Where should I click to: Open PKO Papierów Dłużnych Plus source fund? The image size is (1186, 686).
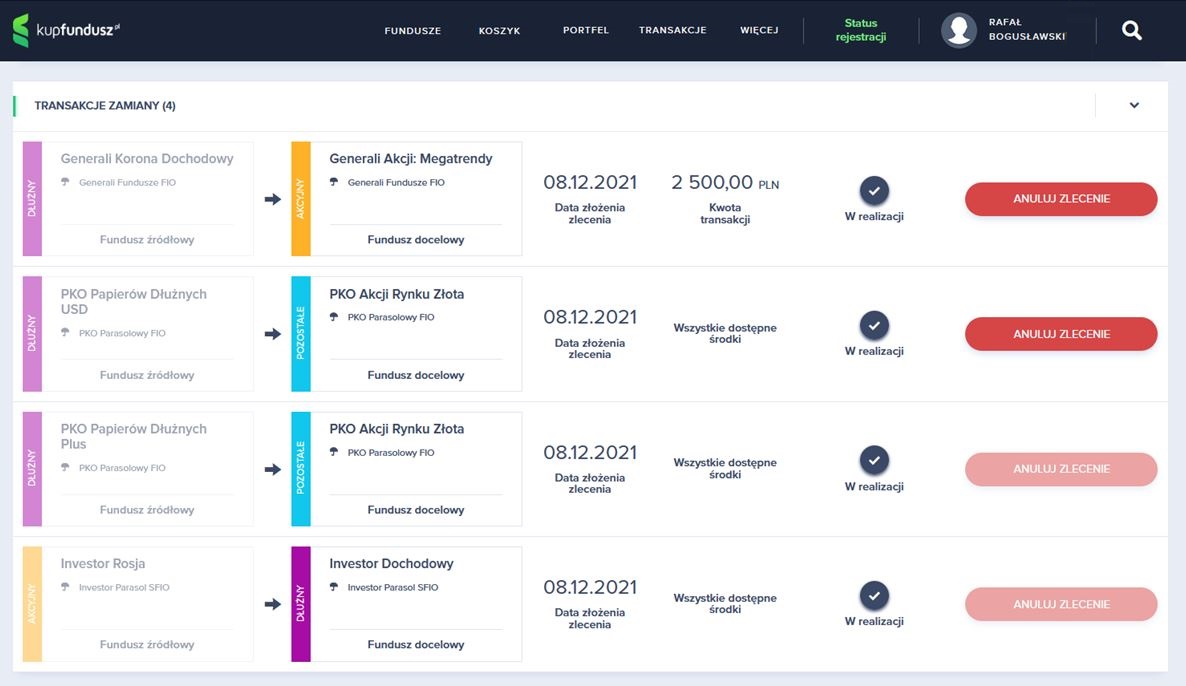[x=134, y=436]
